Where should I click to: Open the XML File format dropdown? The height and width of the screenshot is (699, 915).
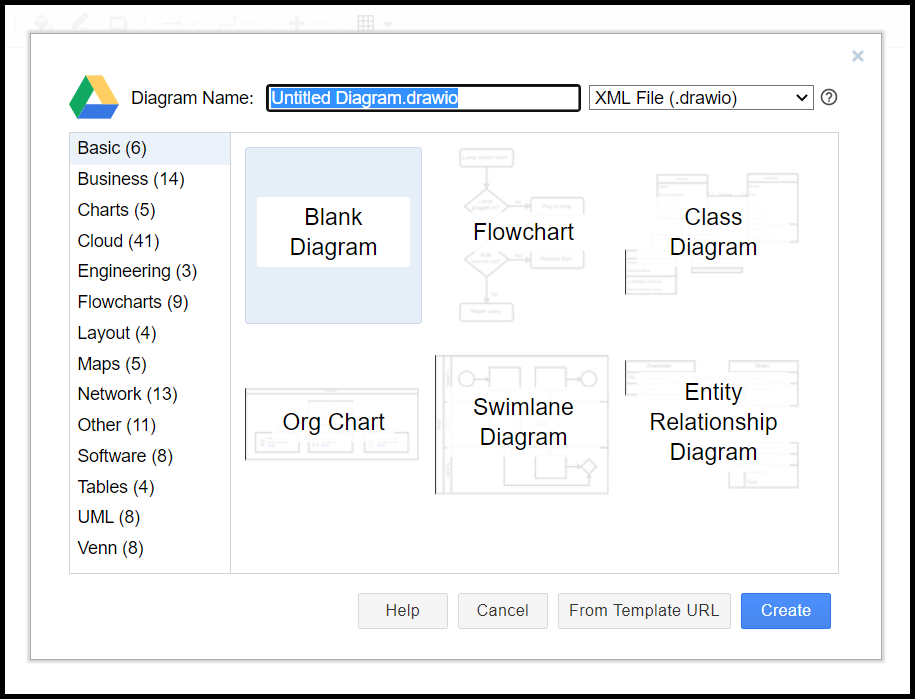click(x=701, y=97)
